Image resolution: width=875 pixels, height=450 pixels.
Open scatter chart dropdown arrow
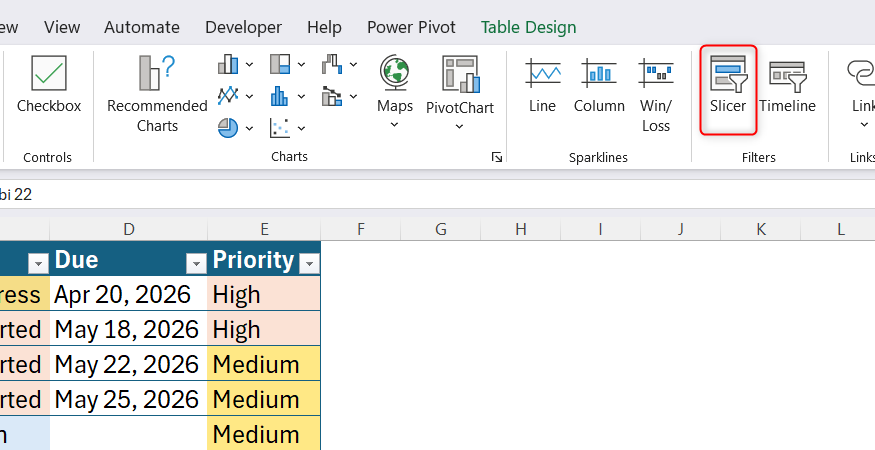[x=301, y=128]
